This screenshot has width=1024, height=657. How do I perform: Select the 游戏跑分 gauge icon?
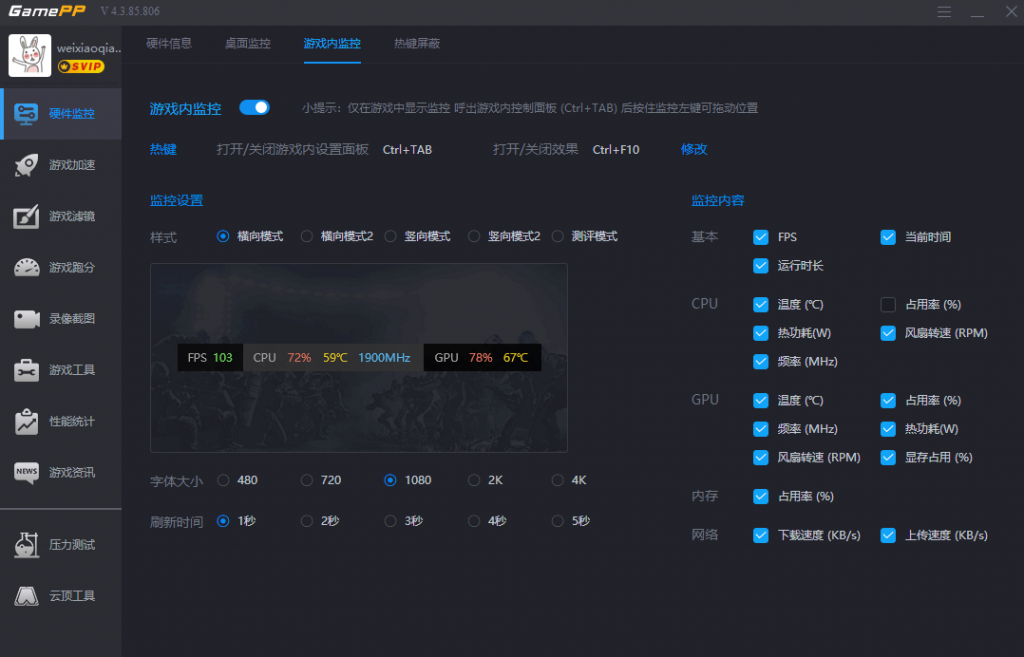pos(26,268)
